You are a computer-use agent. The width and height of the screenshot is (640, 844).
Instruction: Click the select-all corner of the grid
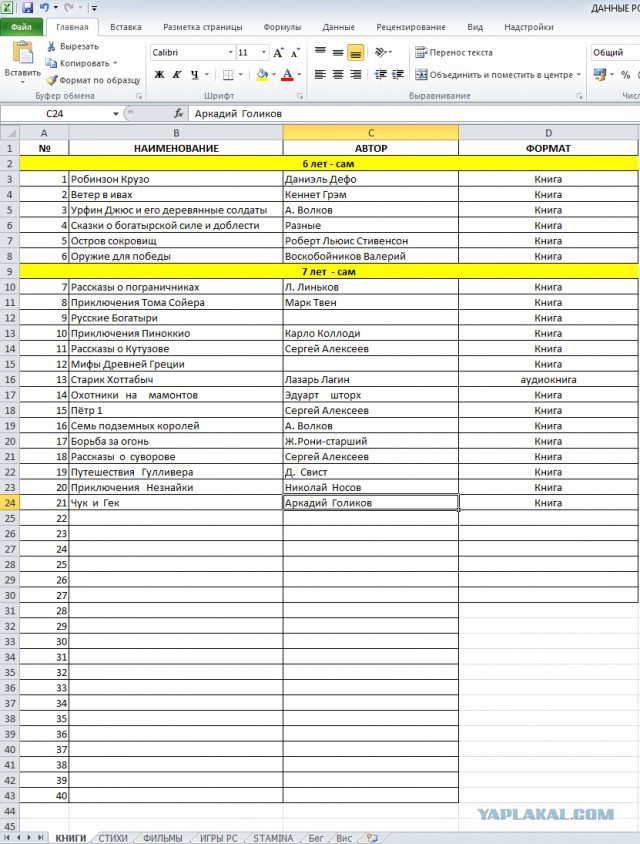click(10, 133)
